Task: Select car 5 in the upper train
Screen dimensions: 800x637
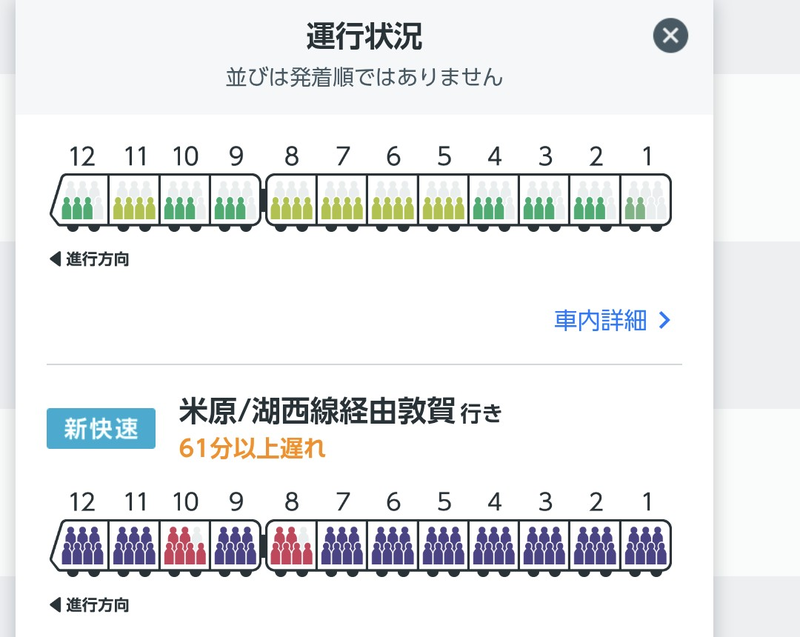Action: coord(443,199)
